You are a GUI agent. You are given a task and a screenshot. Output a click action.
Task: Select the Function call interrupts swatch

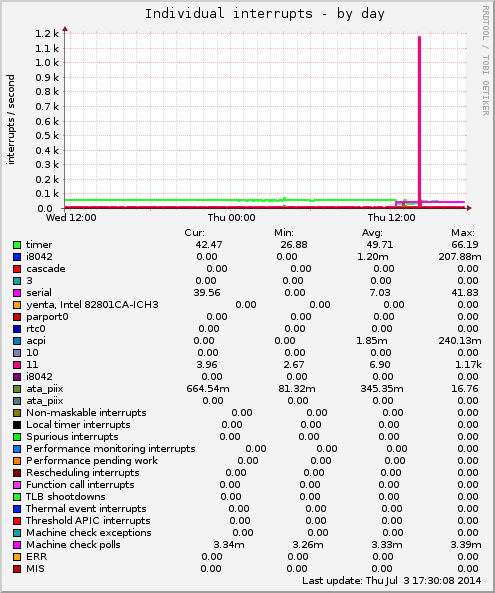[x=17, y=485]
